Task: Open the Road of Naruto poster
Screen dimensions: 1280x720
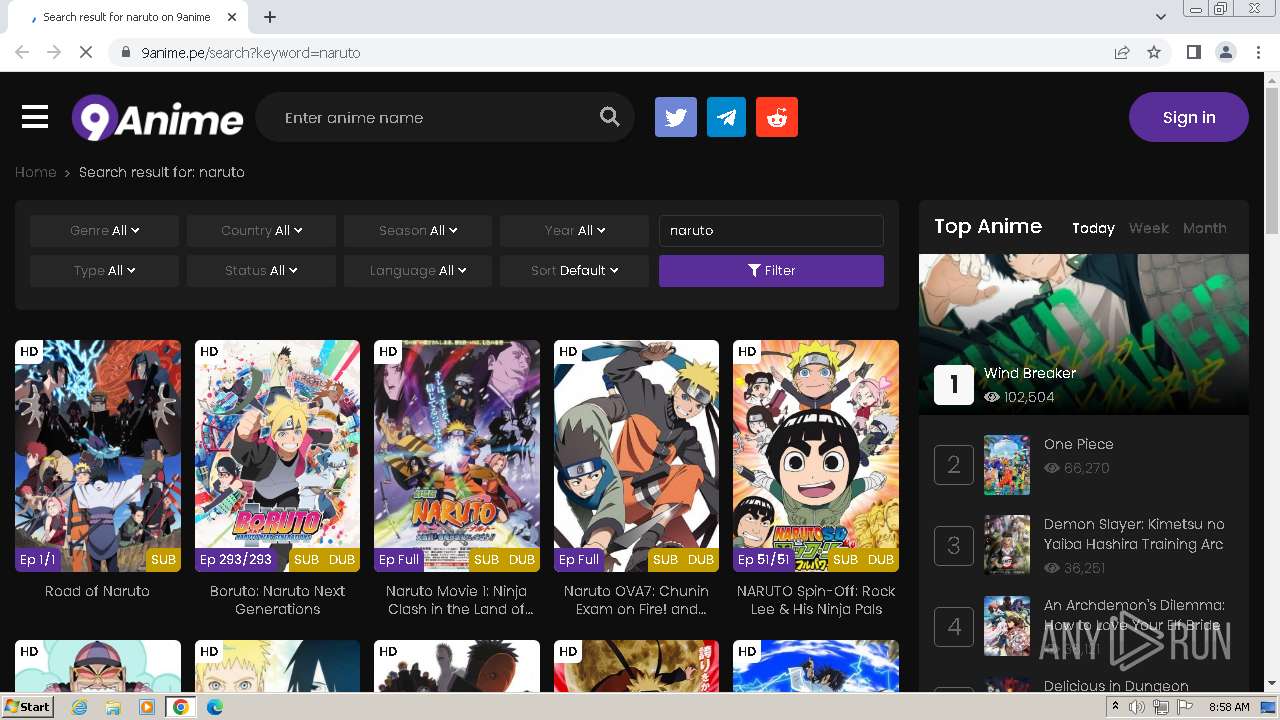Action: (98, 456)
